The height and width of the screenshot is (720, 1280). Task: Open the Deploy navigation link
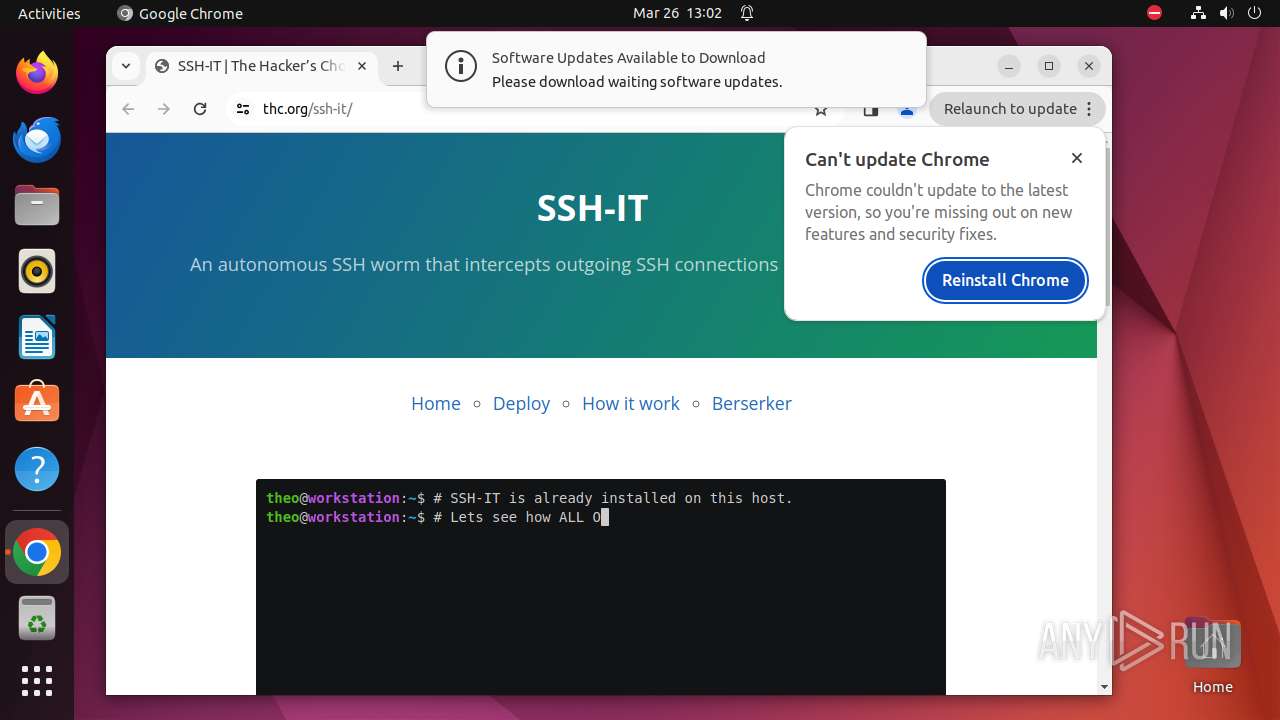click(521, 403)
